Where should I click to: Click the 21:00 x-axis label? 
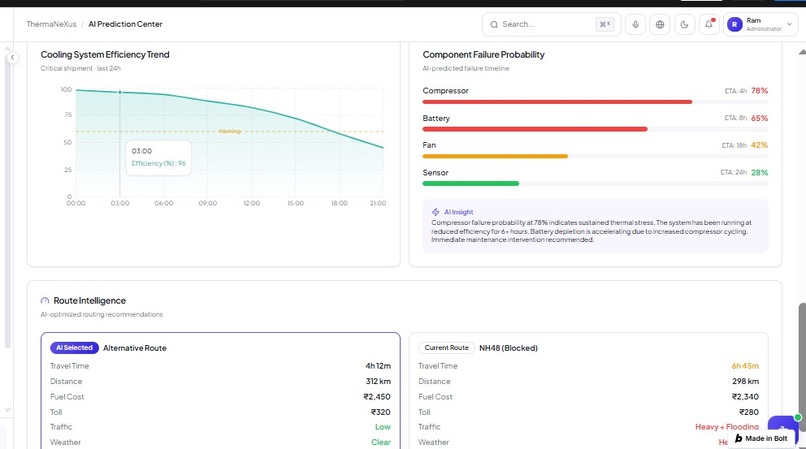[x=378, y=203]
